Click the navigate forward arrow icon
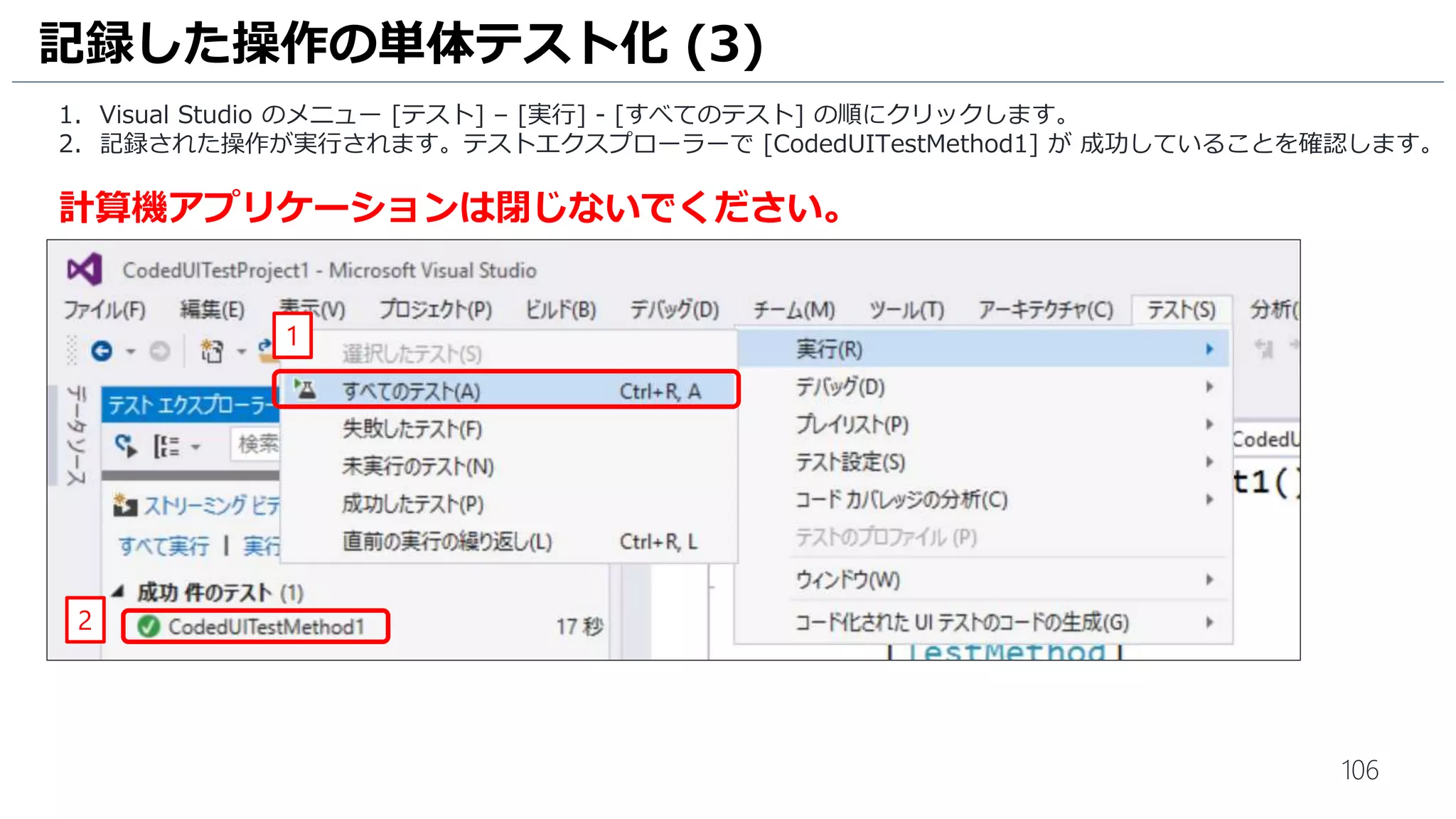The height and width of the screenshot is (819, 1456). [x=159, y=351]
